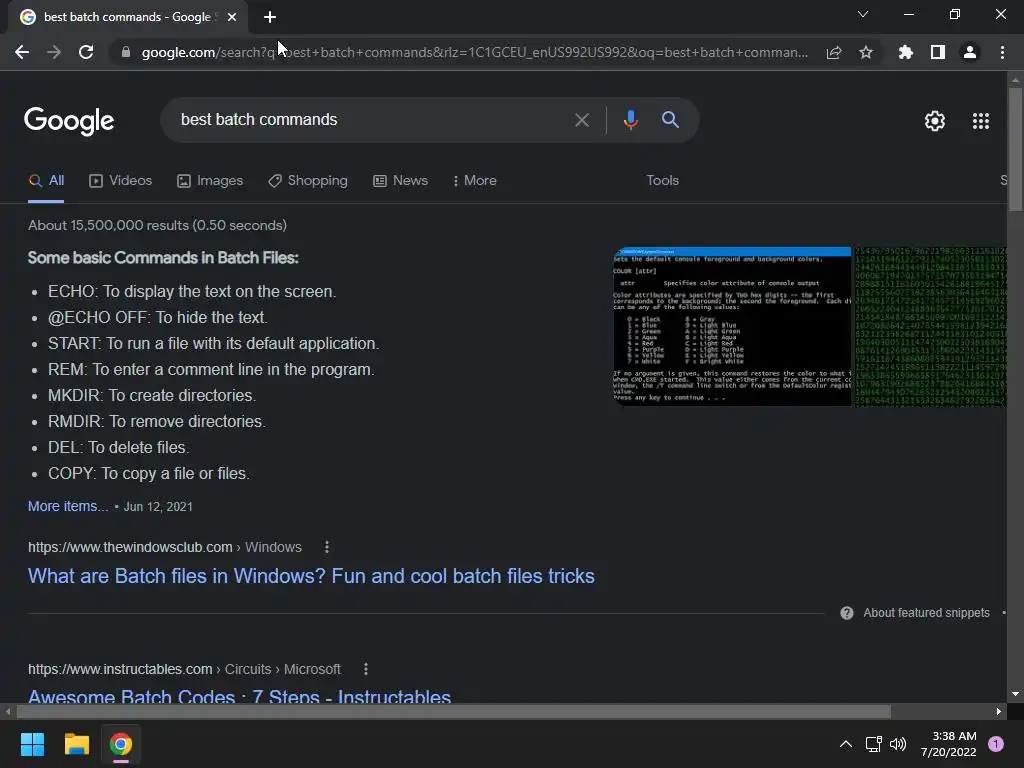Click the address bar URL
Viewport: 1024px width, 768px height.
click(474, 52)
